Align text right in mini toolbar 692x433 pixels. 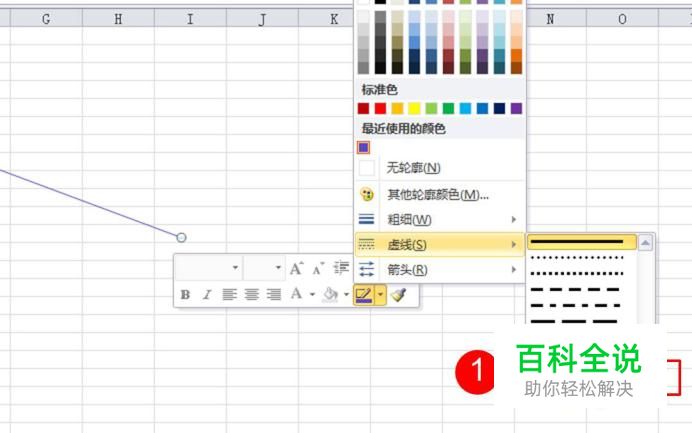click(274, 294)
